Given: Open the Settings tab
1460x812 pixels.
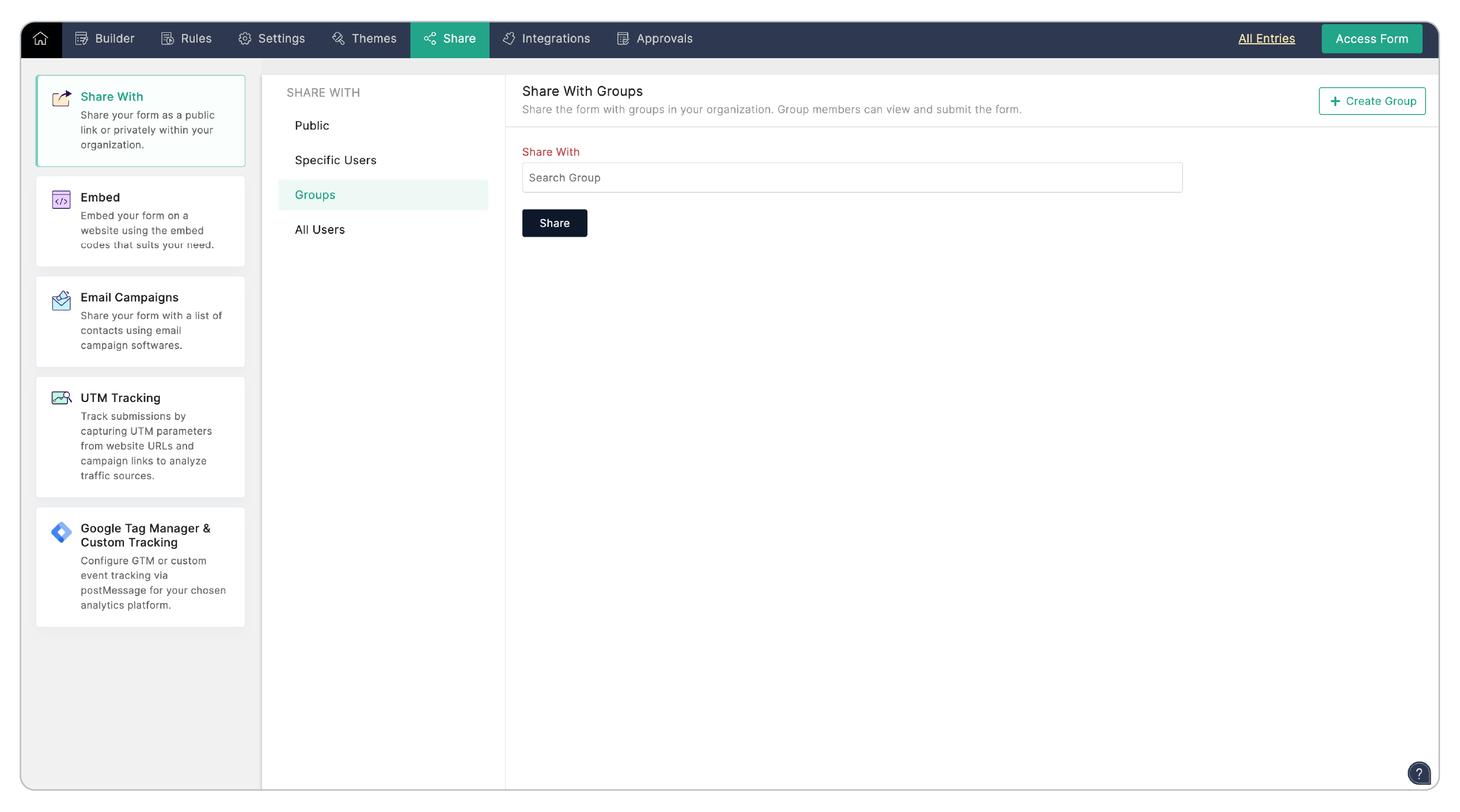Looking at the screenshot, I should pos(272,39).
